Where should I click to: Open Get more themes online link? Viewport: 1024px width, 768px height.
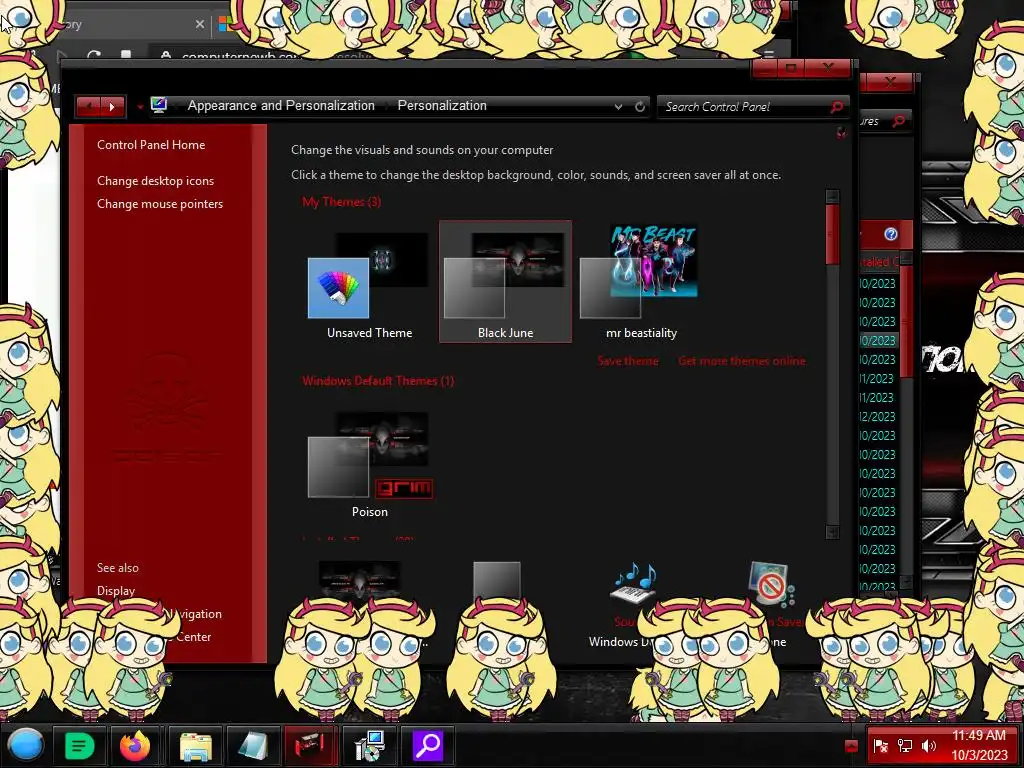point(741,361)
